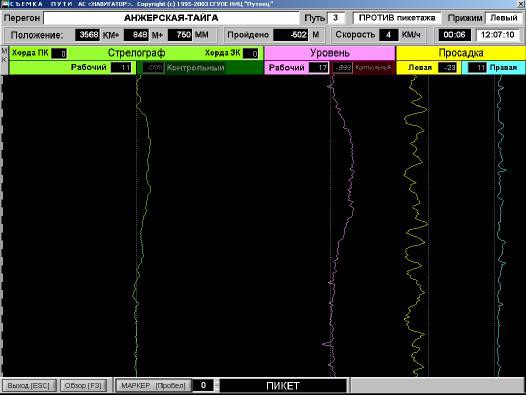Click the Перегон label
526x395 pixels.
[22, 18]
